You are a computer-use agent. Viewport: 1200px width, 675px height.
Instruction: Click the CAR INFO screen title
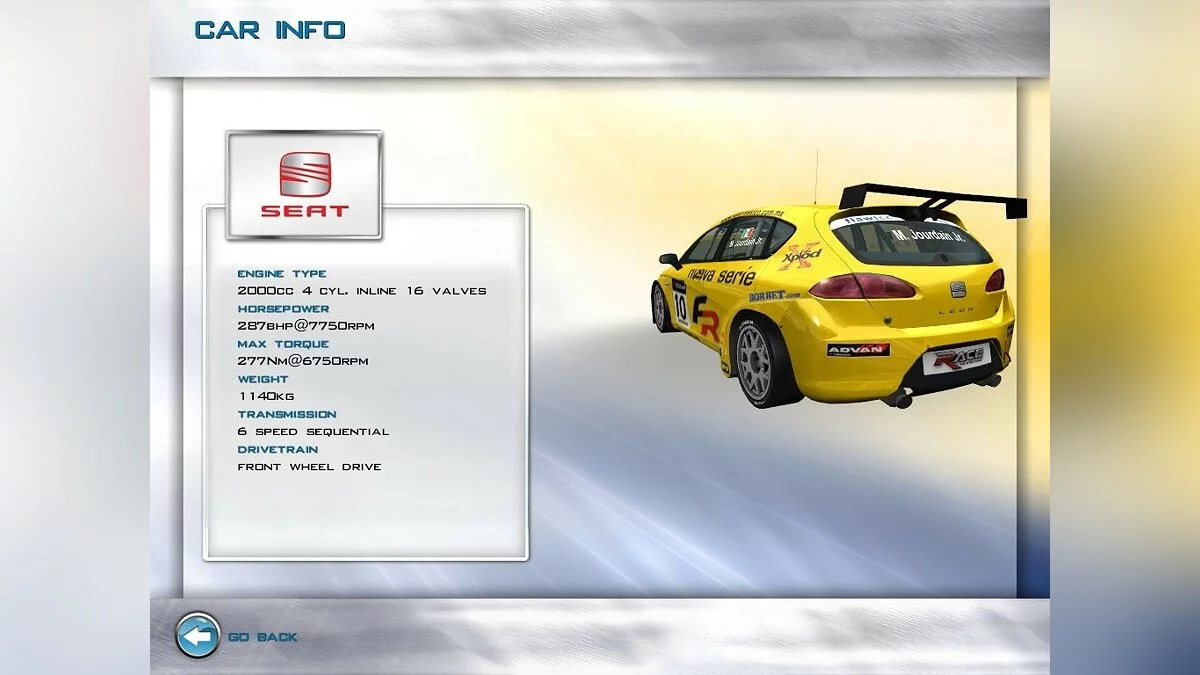(x=270, y=30)
